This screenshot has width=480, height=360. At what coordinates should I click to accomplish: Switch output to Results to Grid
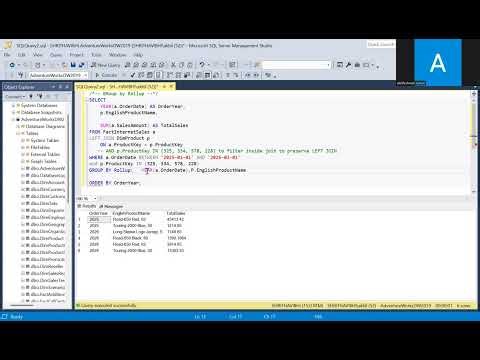[207, 75]
